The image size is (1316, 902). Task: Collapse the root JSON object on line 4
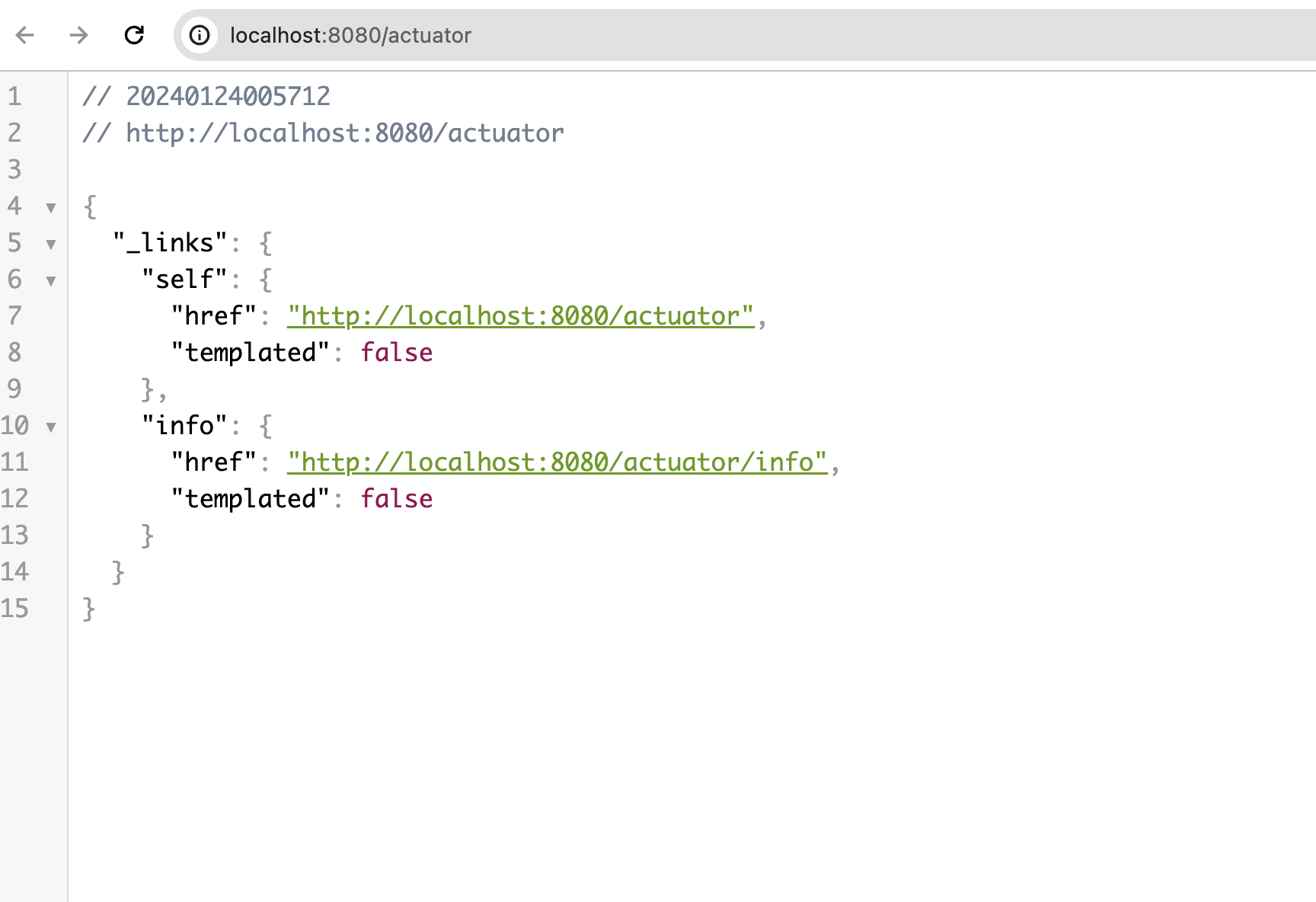pyautogui.click(x=51, y=207)
